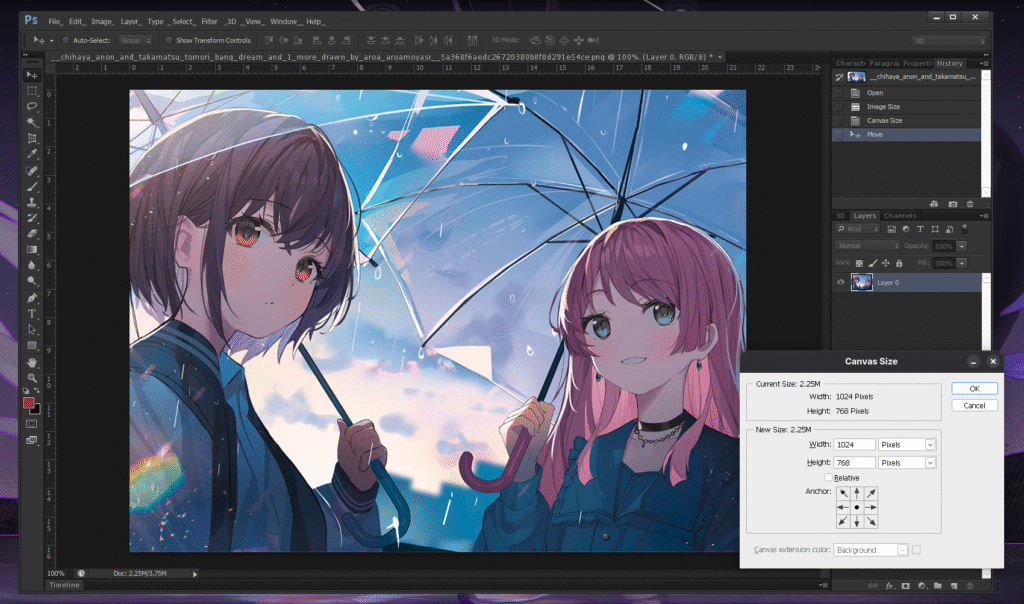
Task: Select the Open history state
Action: 906,93
